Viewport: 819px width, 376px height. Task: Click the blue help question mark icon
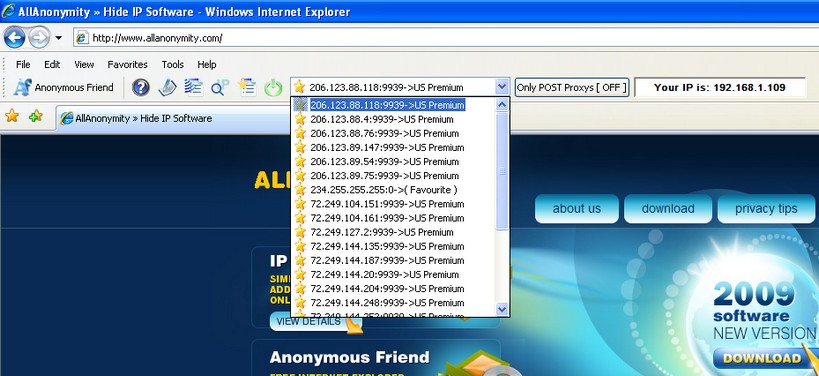141,87
